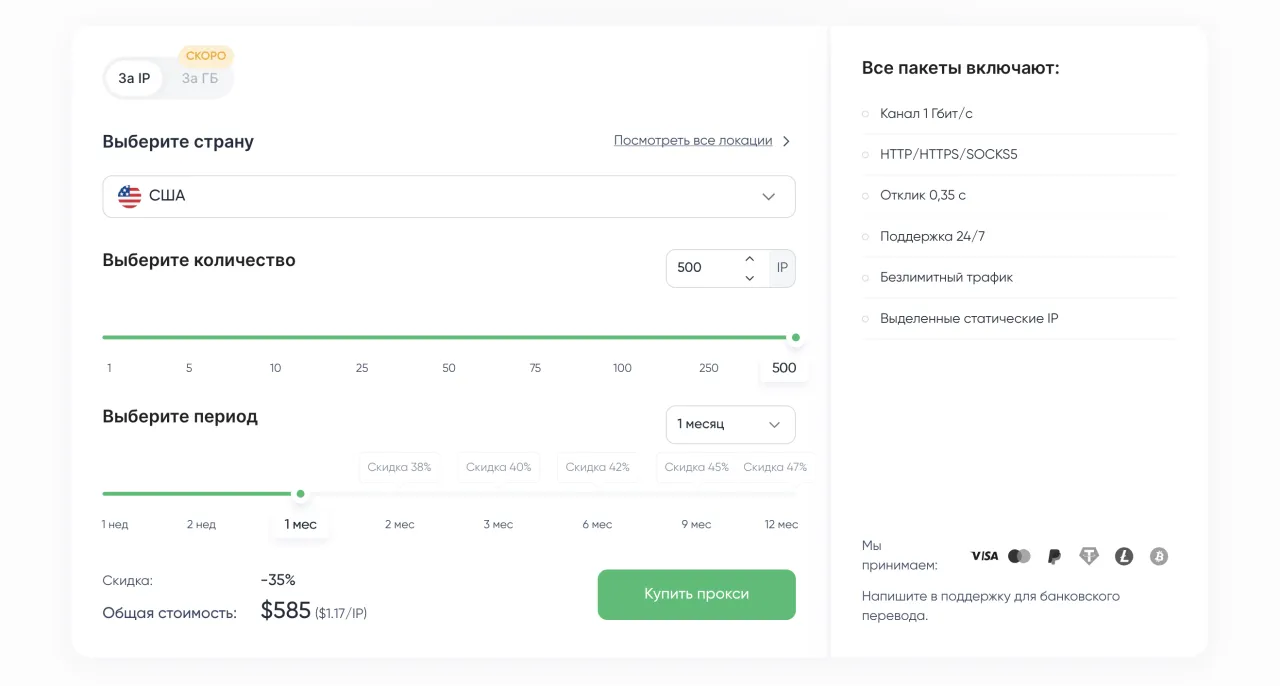Click the period slider handle
The height and width of the screenshot is (686, 1280).
point(300,494)
